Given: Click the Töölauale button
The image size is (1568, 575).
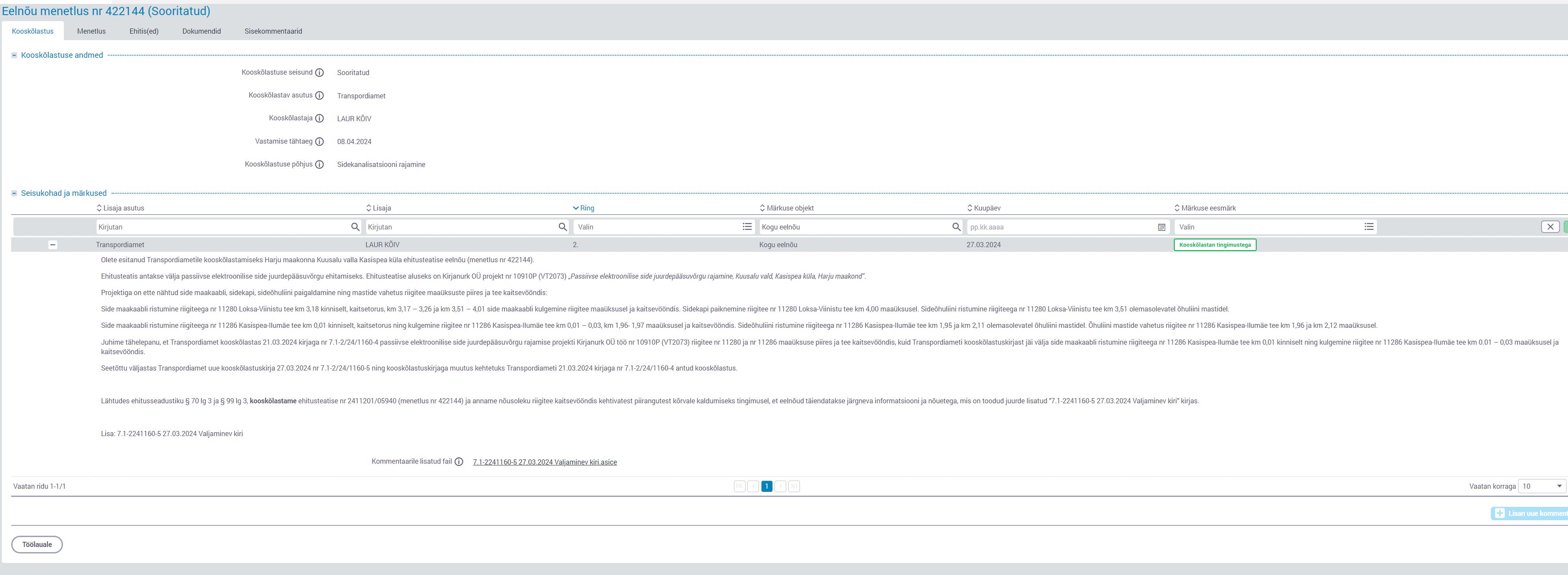Looking at the screenshot, I should coord(37,544).
